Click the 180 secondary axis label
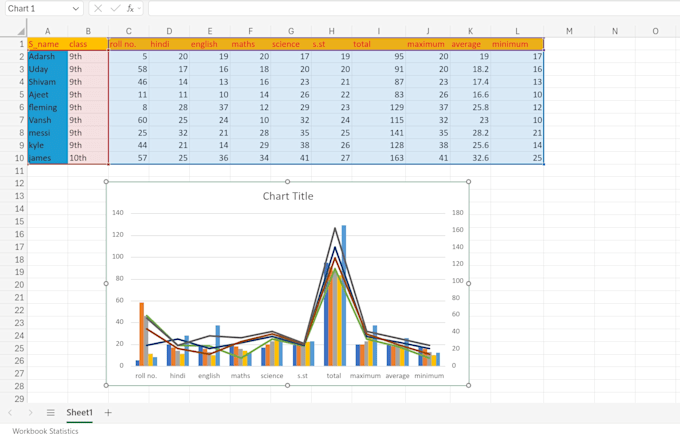 pos(458,213)
